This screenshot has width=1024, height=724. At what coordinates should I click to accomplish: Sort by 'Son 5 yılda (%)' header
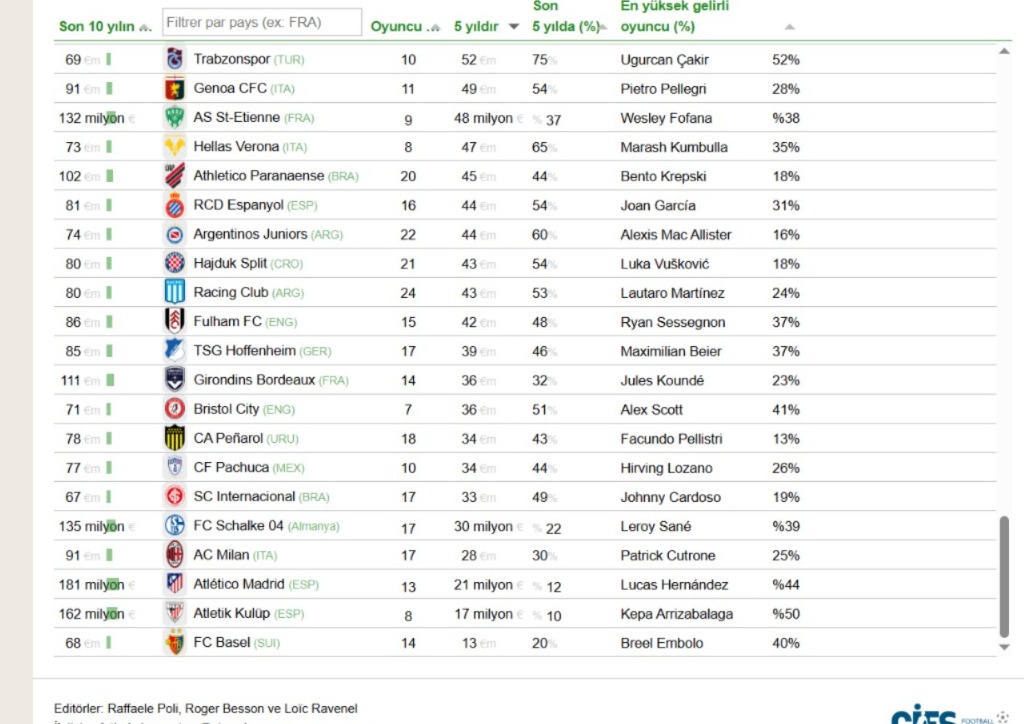(x=568, y=27)
